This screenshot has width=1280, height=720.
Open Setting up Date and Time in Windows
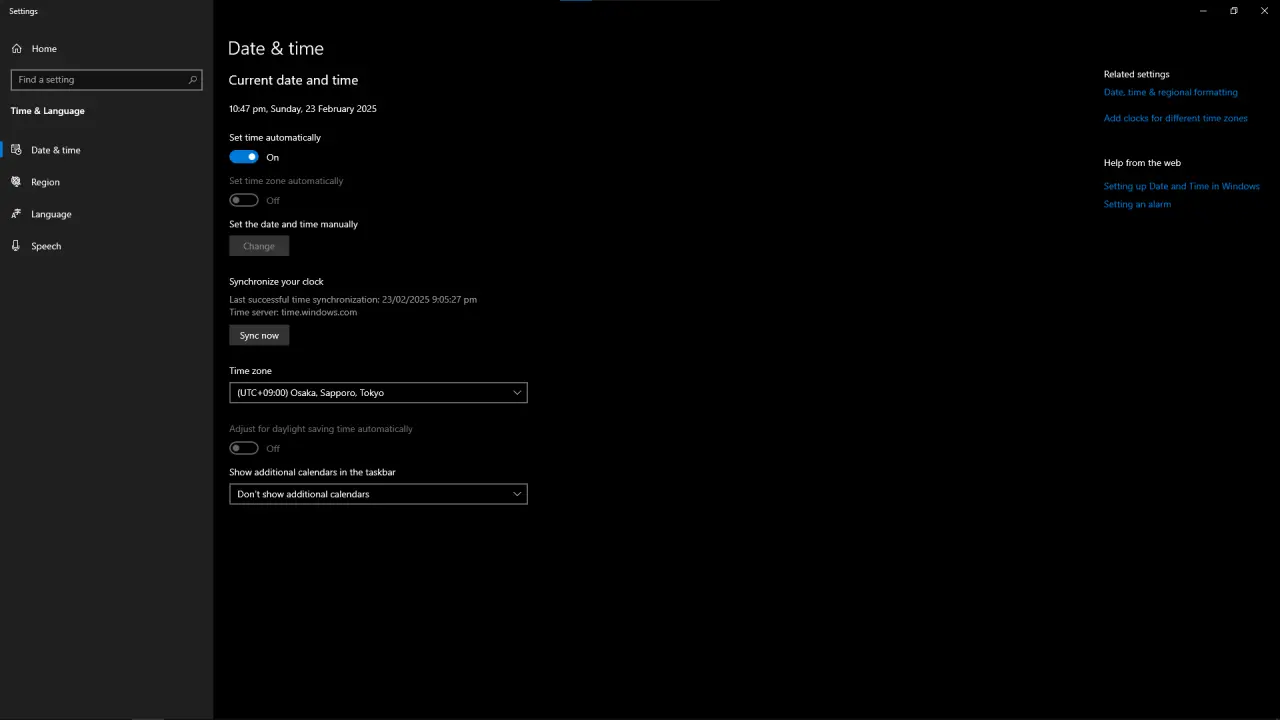pos(1181,186)
